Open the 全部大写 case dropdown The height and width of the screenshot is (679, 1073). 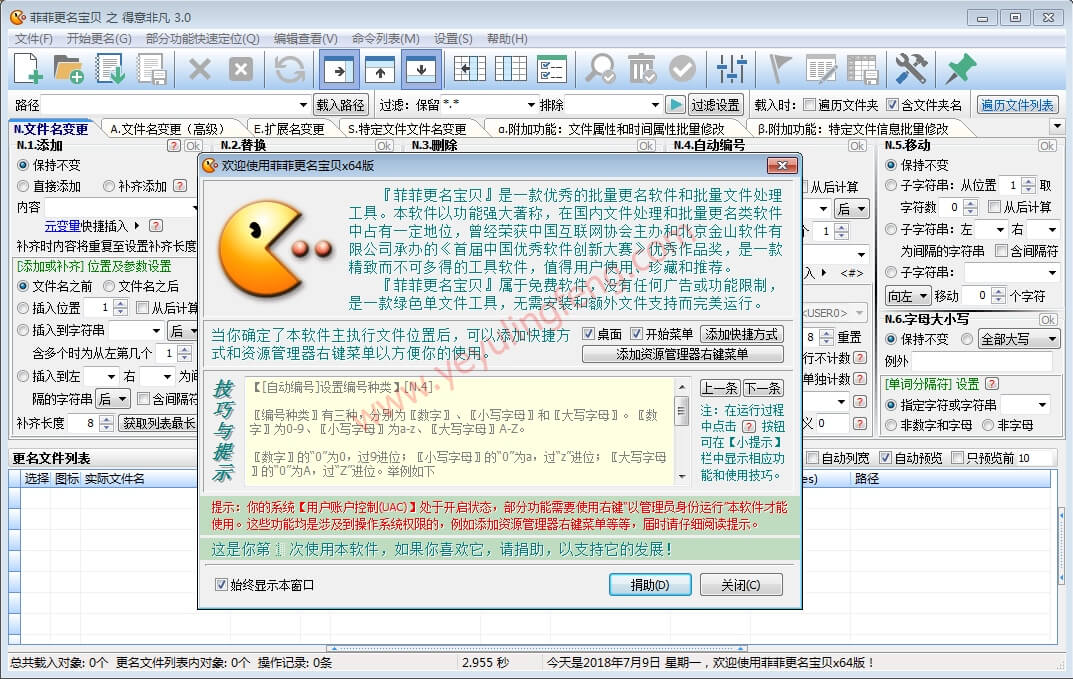point(1052,339)
